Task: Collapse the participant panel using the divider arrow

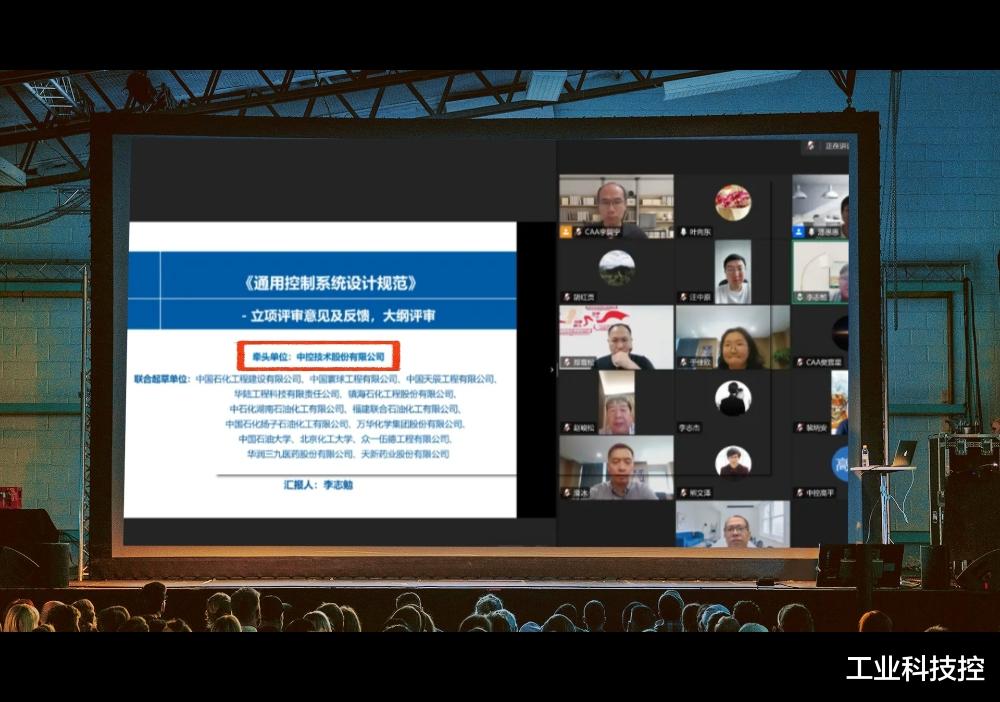Action: coord(552,369)
